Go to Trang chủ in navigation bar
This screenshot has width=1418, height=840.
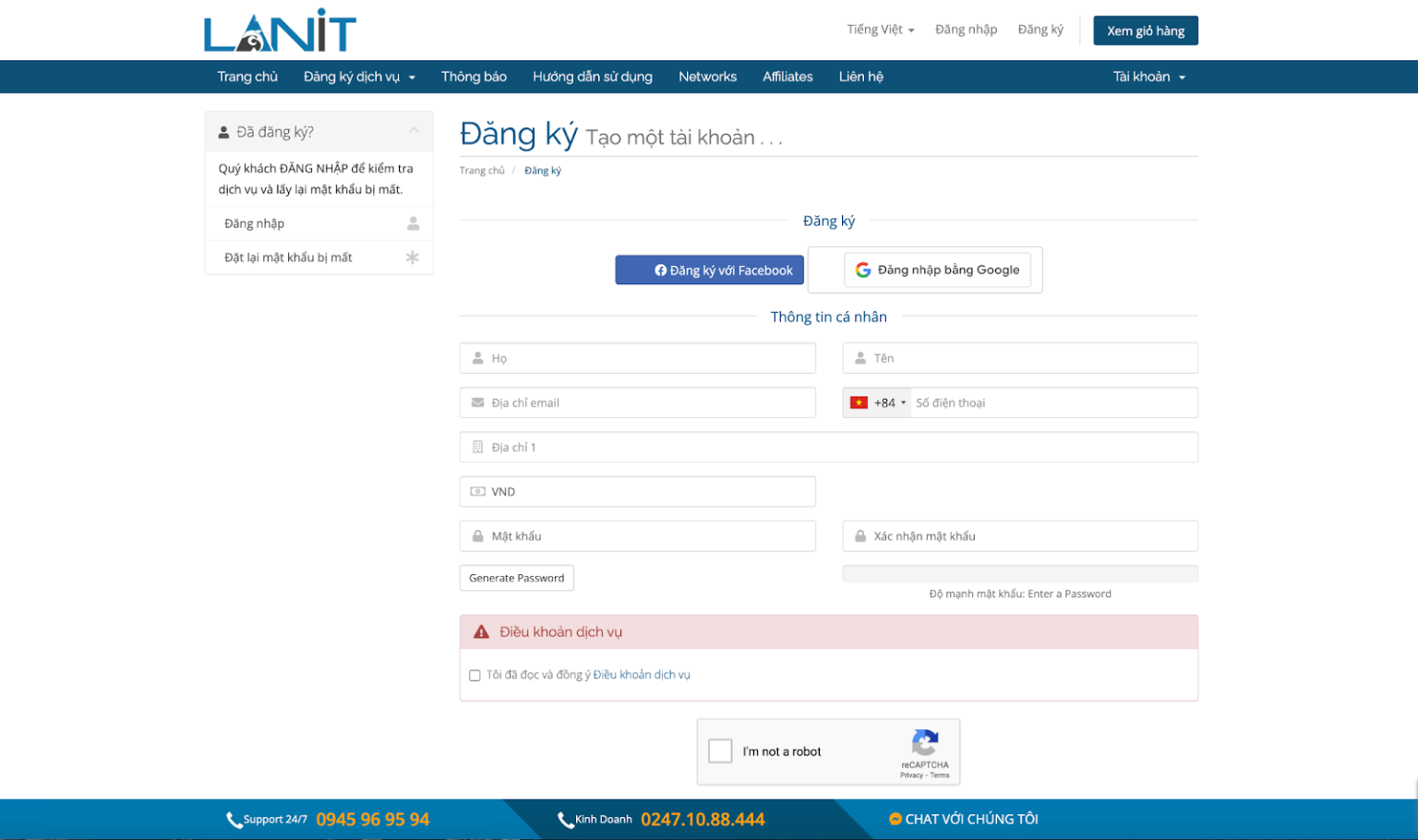pyautogui.click(x=247, y=77)
